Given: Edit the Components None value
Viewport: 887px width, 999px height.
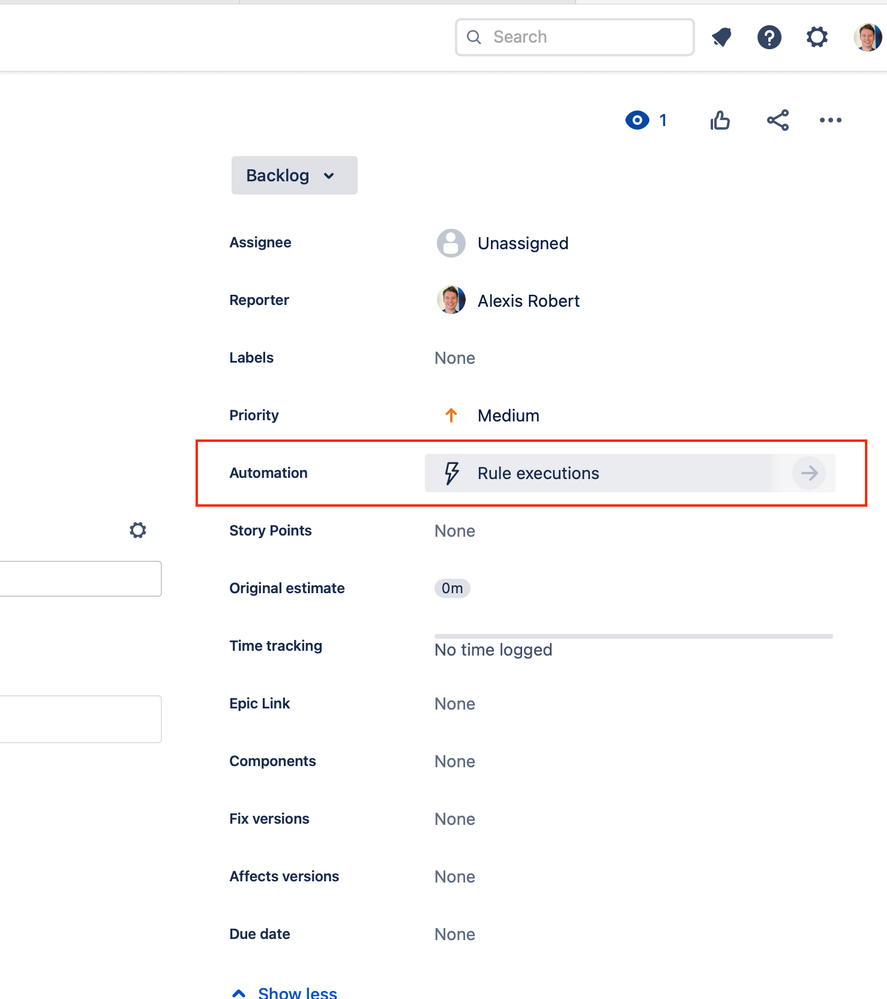Looking at the screenshot, I should point(454,761).
